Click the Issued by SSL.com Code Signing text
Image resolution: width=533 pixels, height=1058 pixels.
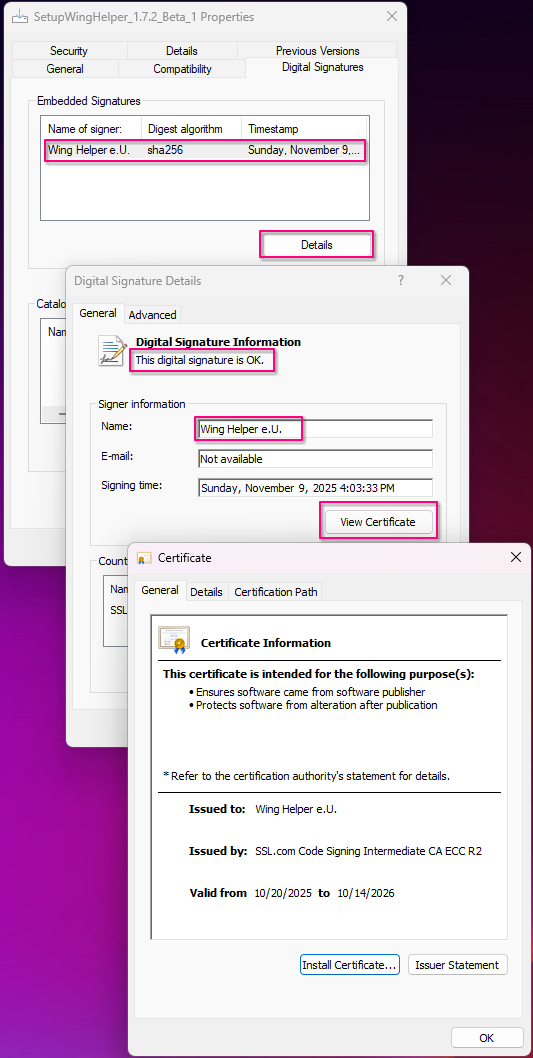368,852
